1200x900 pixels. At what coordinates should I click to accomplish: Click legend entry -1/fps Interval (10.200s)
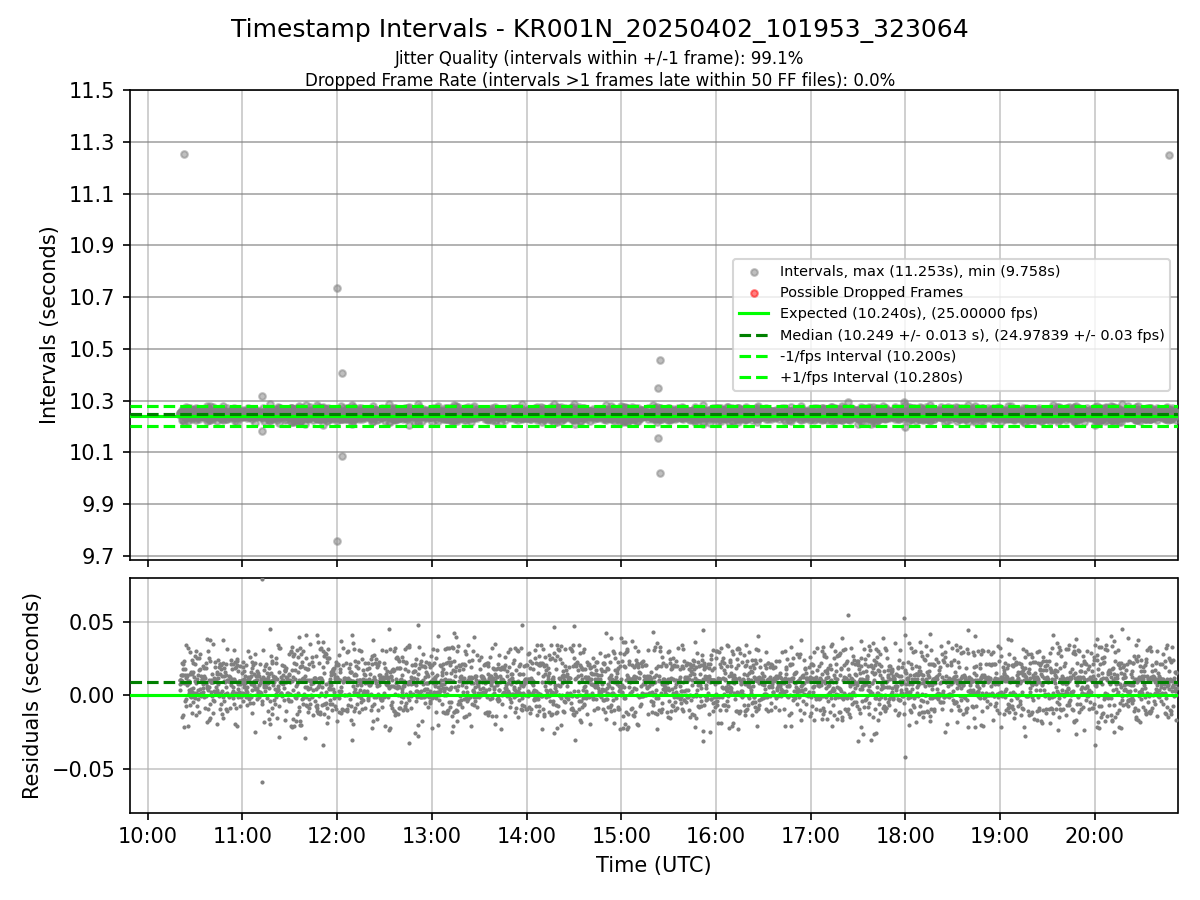868,356
